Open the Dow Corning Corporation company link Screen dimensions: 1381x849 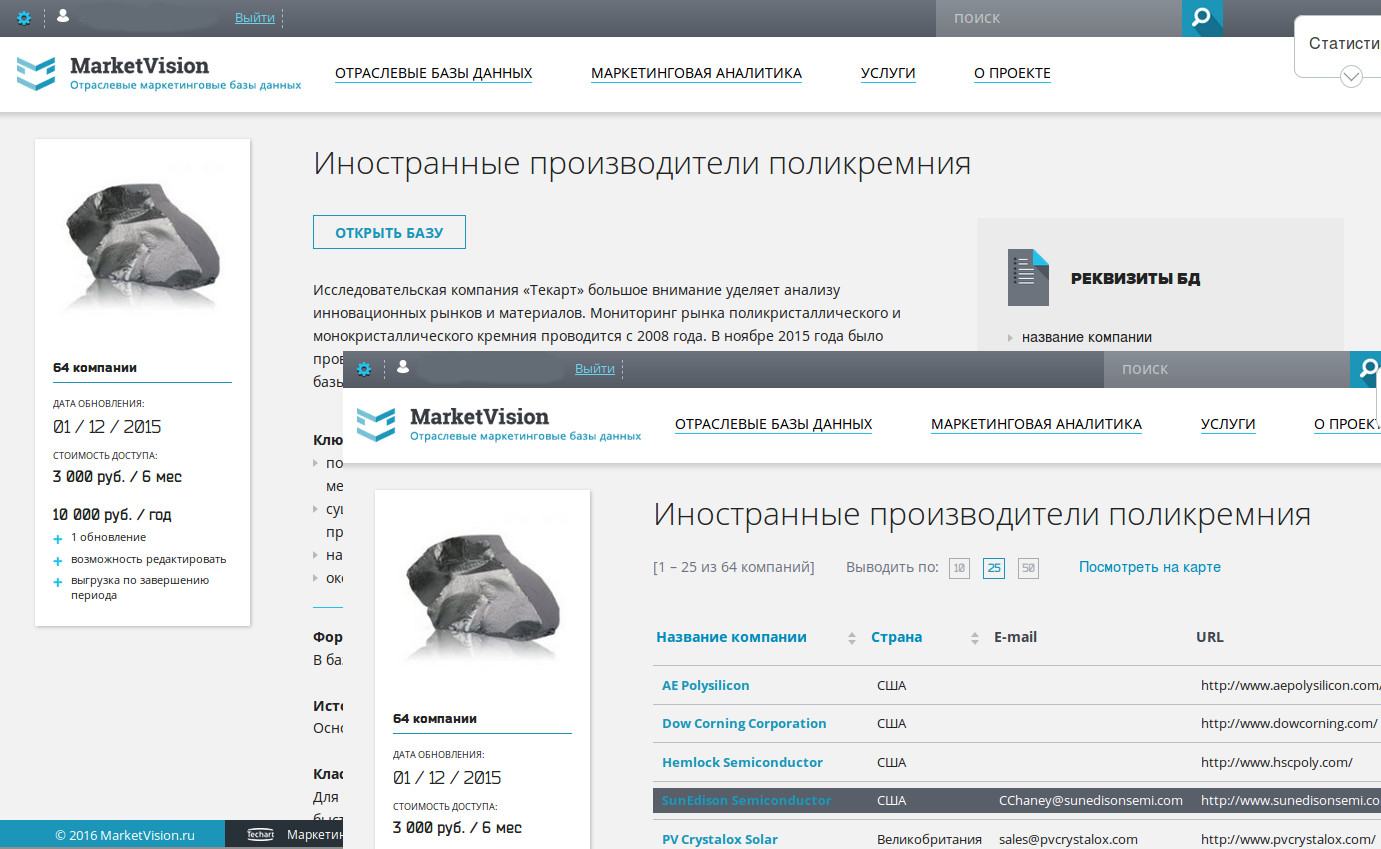744,723
